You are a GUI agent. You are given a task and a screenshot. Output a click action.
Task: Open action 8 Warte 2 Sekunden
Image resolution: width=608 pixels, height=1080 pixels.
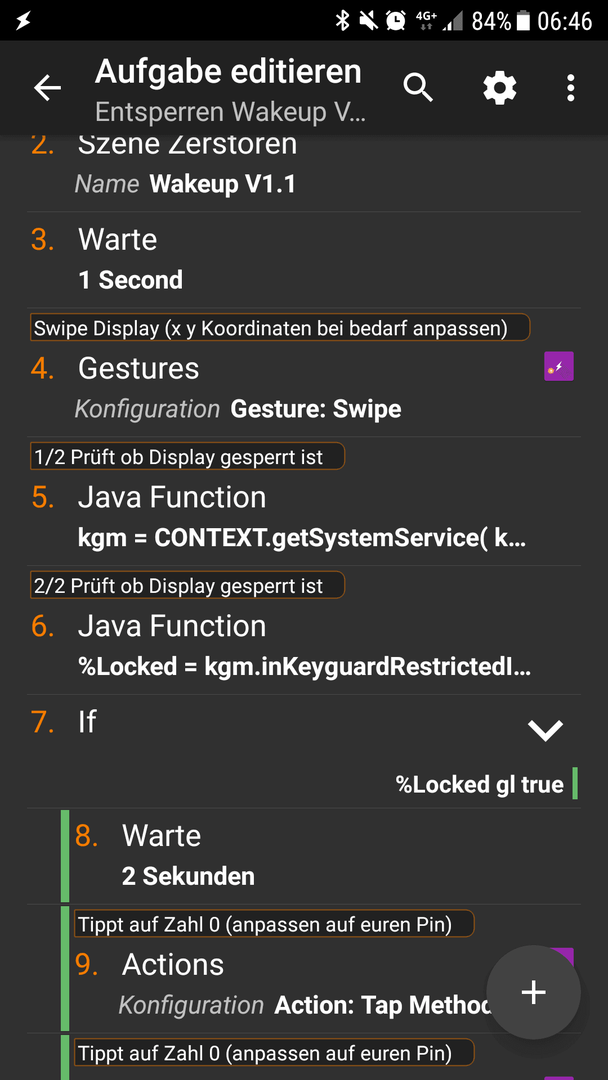[321, 856]
